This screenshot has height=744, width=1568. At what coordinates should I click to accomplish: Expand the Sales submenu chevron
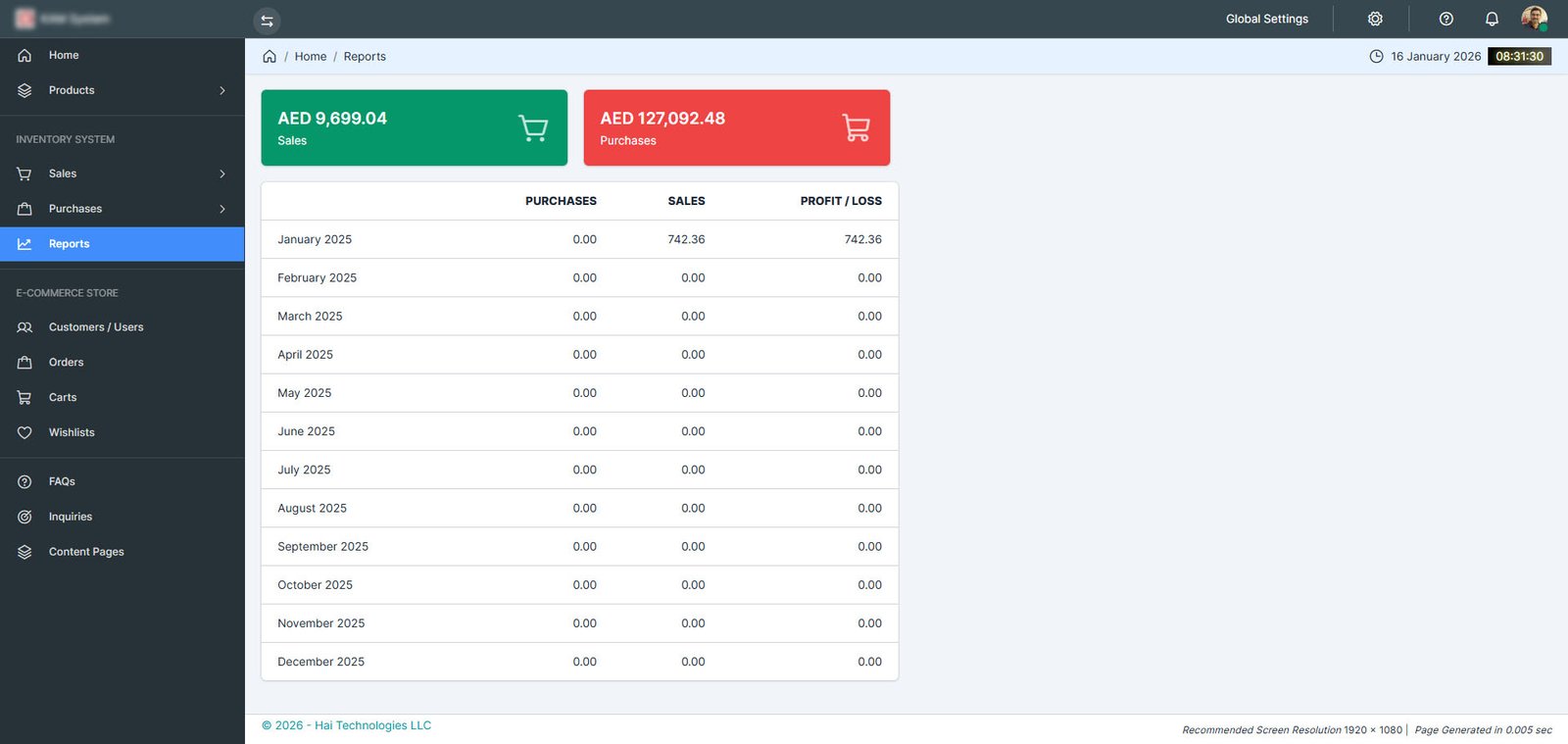tap(222, 174)
